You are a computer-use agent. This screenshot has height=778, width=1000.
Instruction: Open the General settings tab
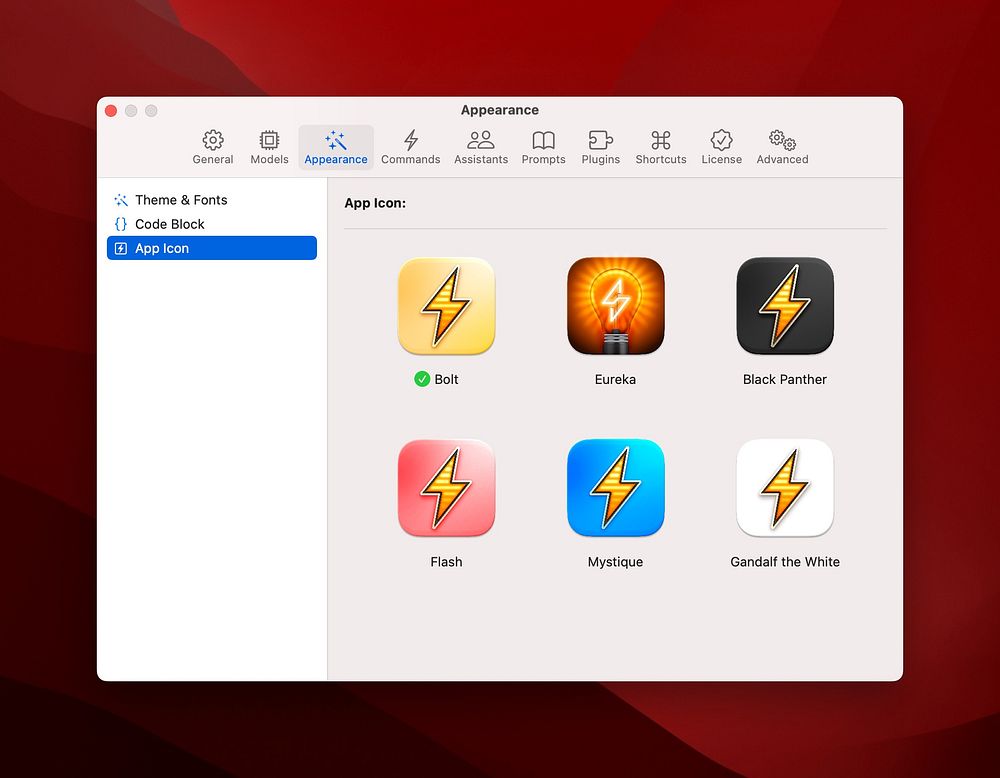click(213, 147)
